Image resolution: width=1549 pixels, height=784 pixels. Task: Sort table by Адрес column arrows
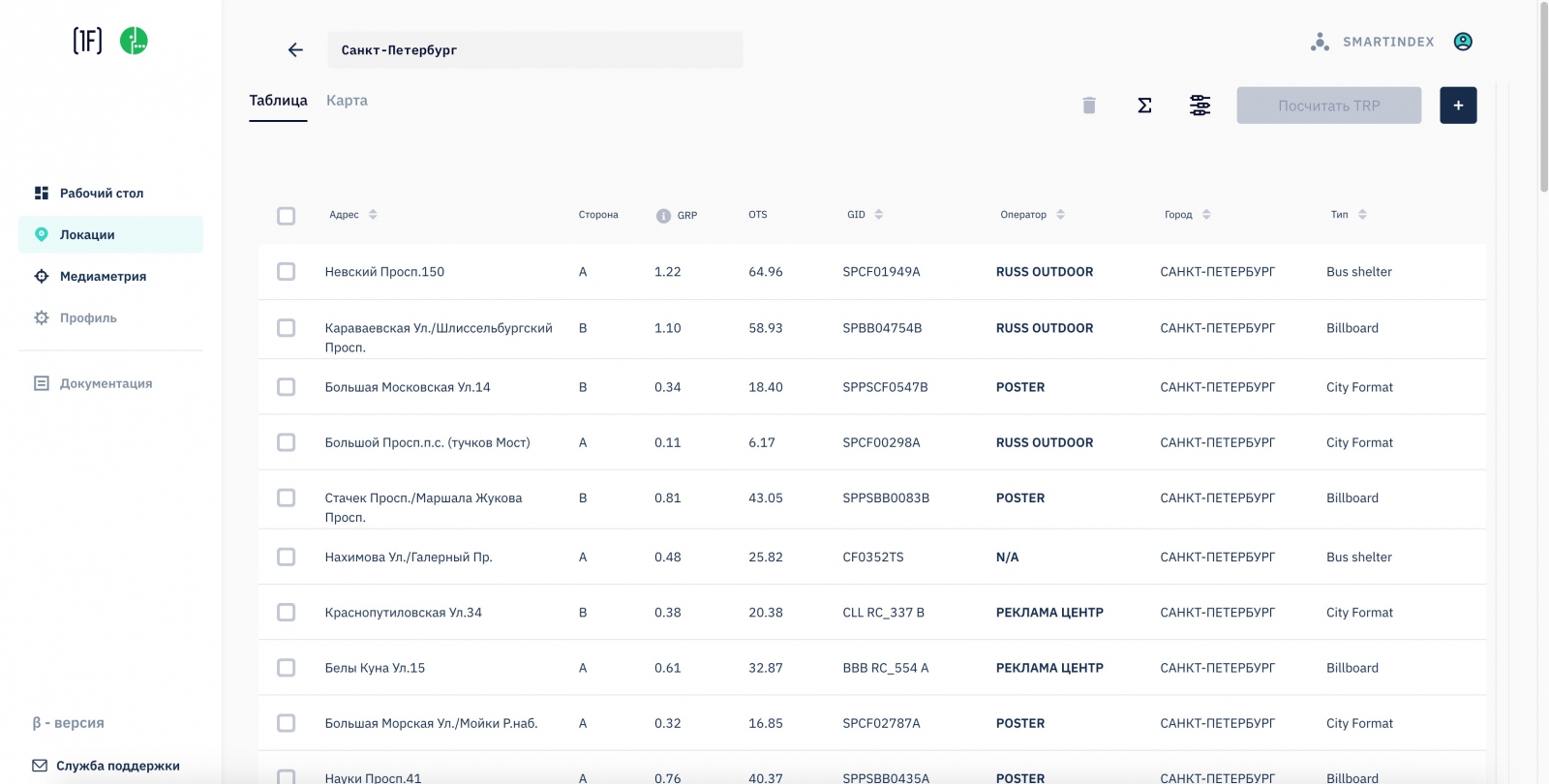[x=373, y=215]
